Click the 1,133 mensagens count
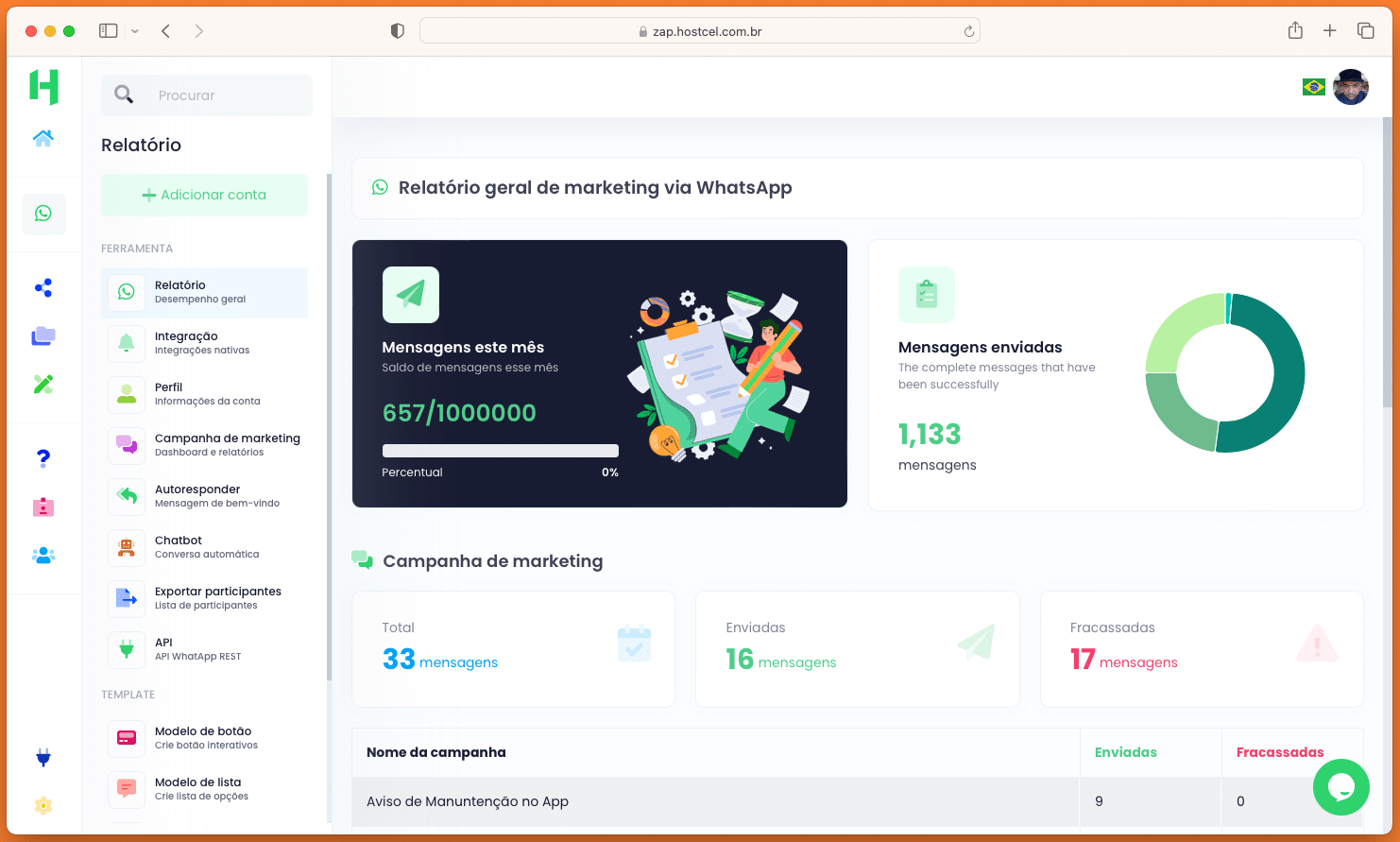Screen dimensions: 1400x842 click(x=930, y=435)
